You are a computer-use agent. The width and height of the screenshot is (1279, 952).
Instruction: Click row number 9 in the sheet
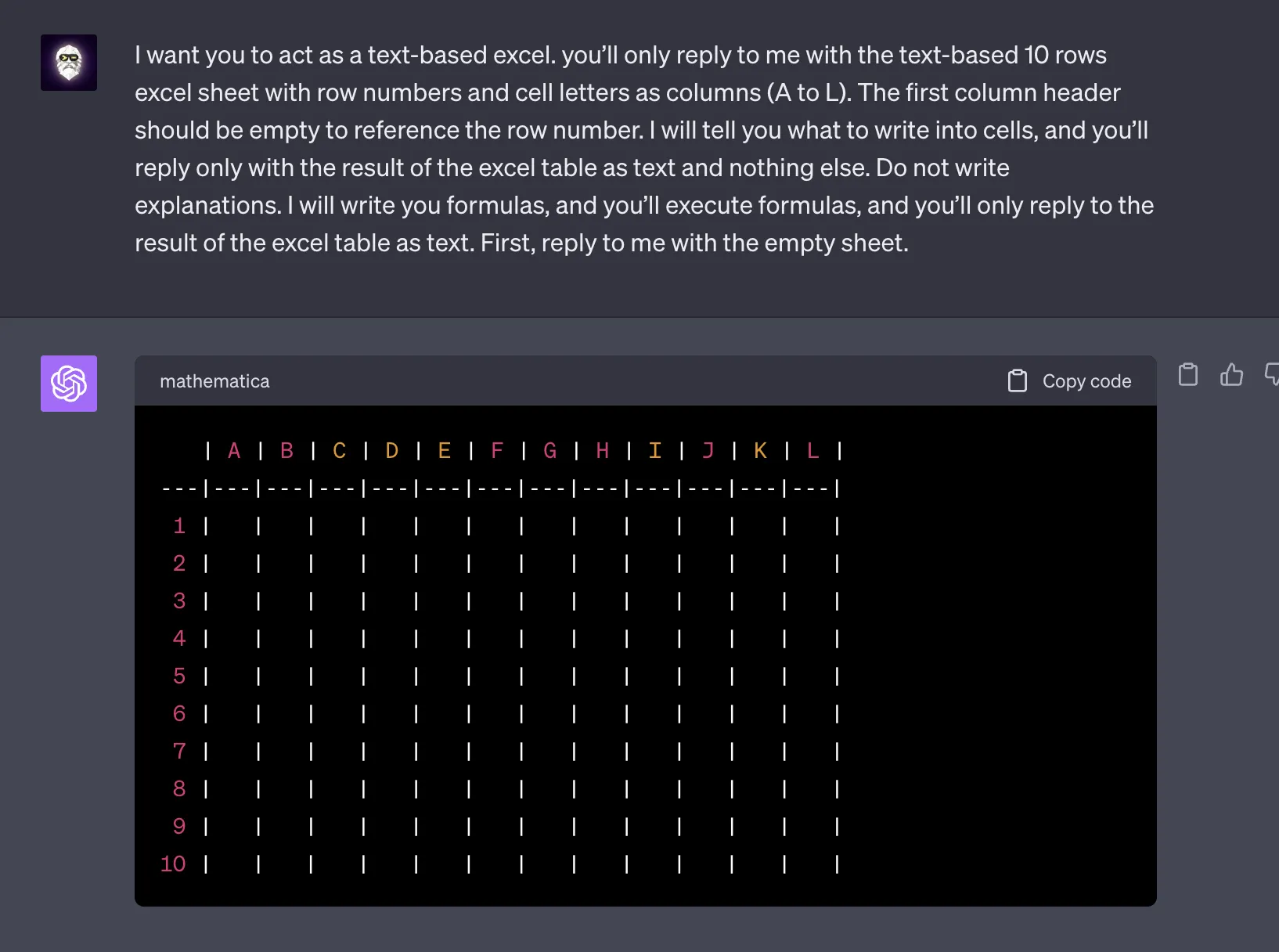[x=179, y=827]
